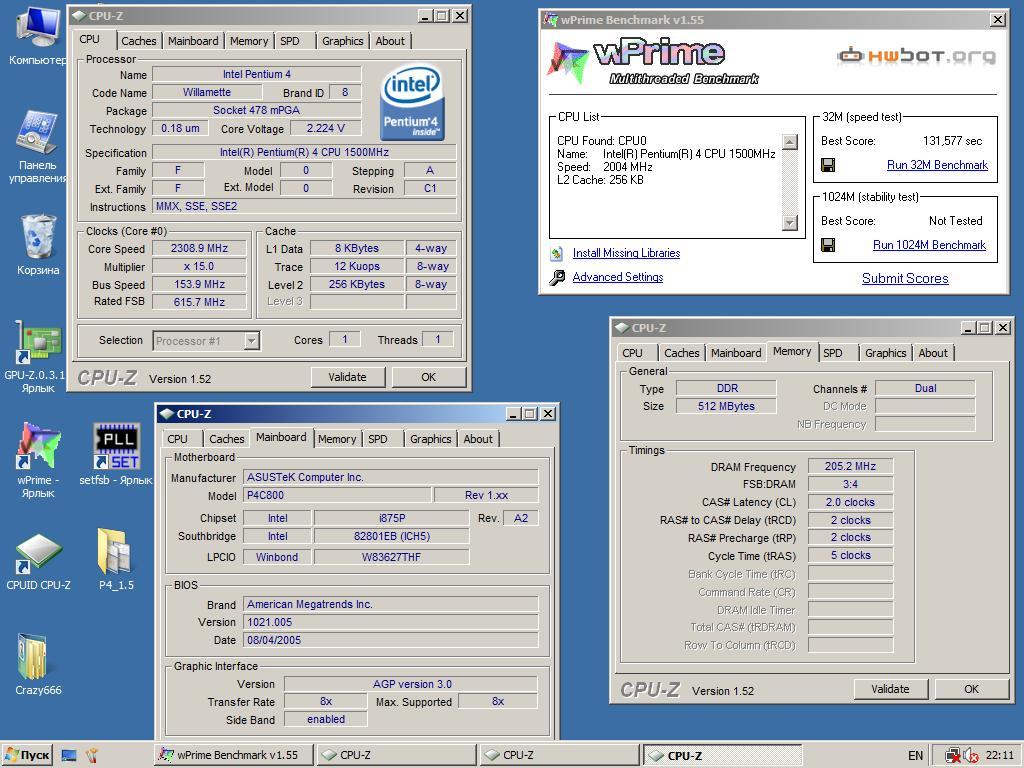
Task: Click the Specification field Intel Pentium 4 1500MHz
Action: click(304, 152)
